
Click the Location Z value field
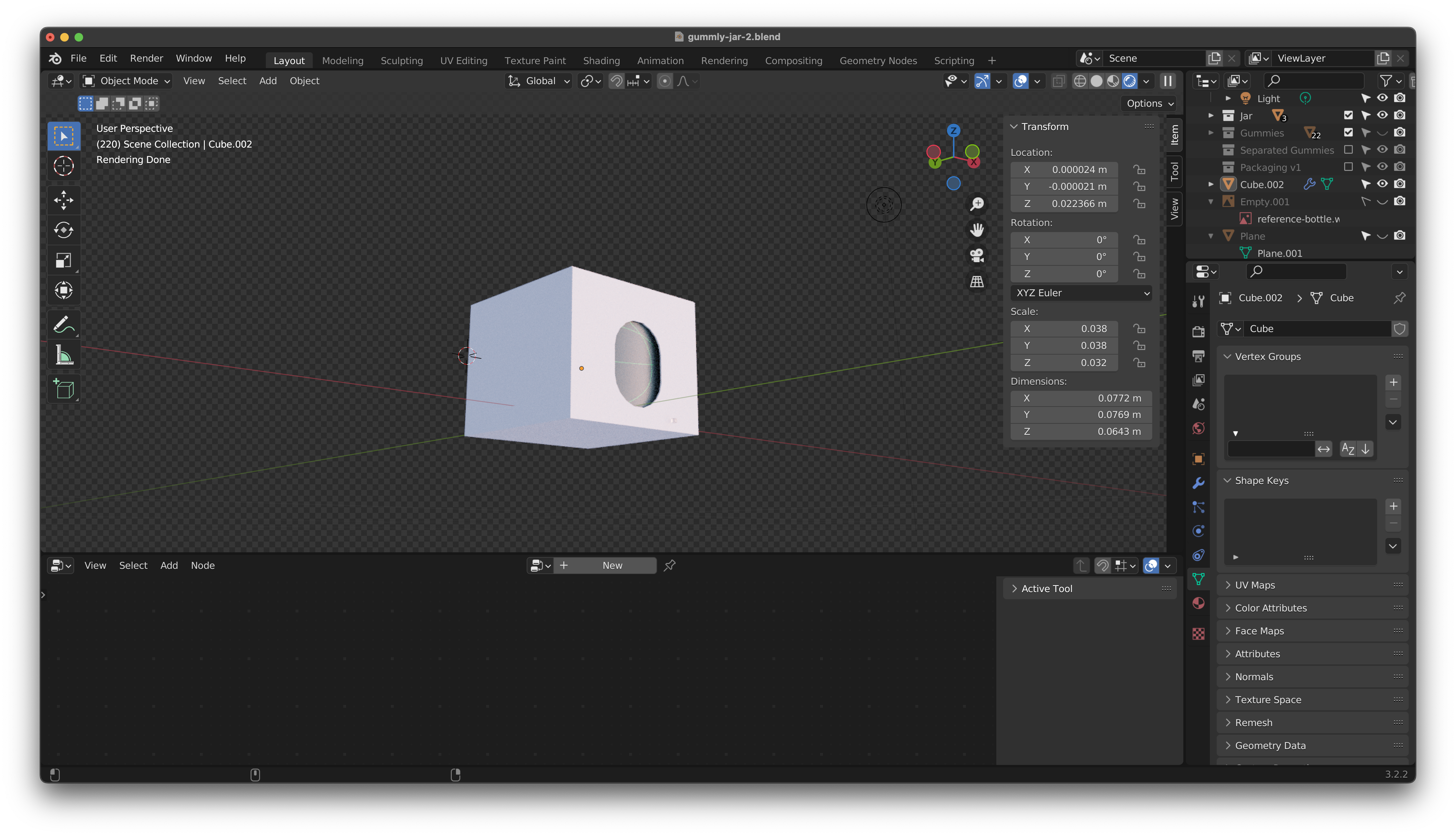coord(1063,204)
